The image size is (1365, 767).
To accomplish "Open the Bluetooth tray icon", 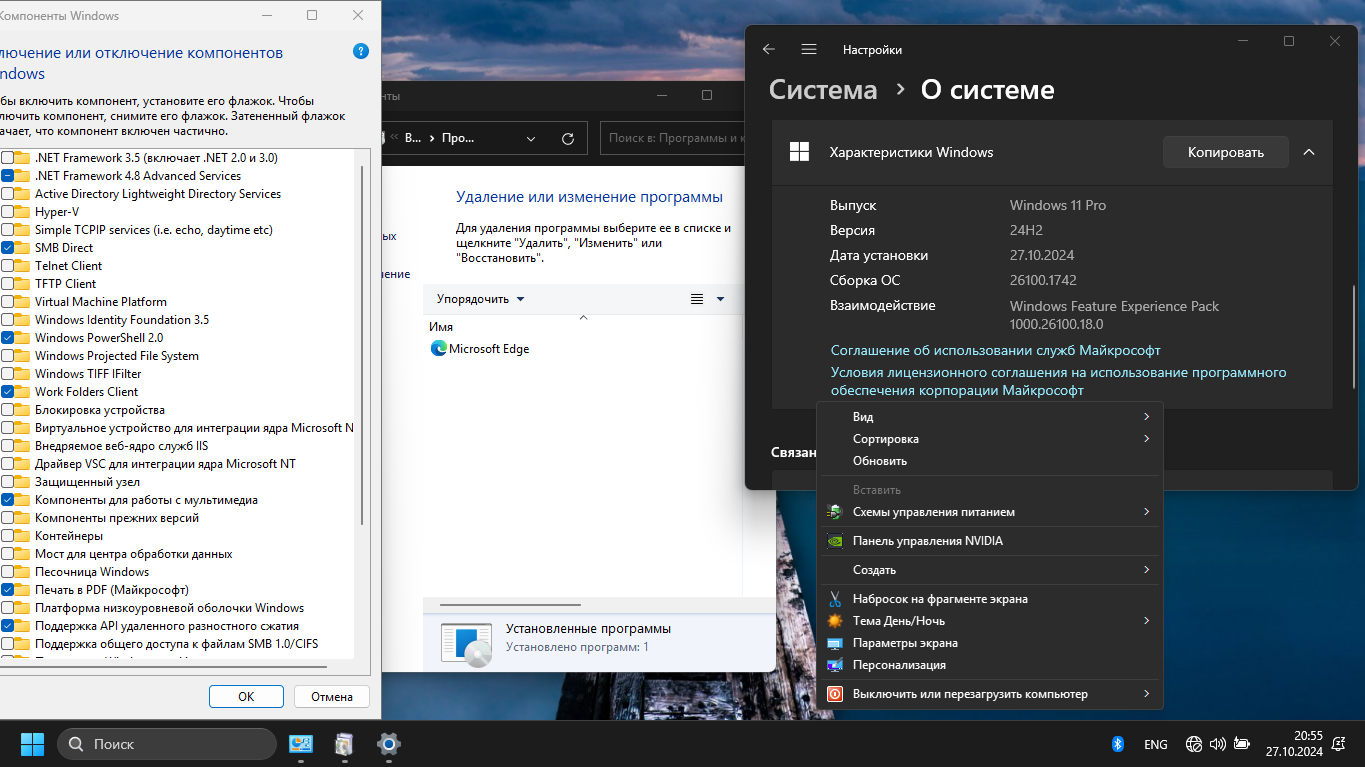I will click(x=1118, y=744).
